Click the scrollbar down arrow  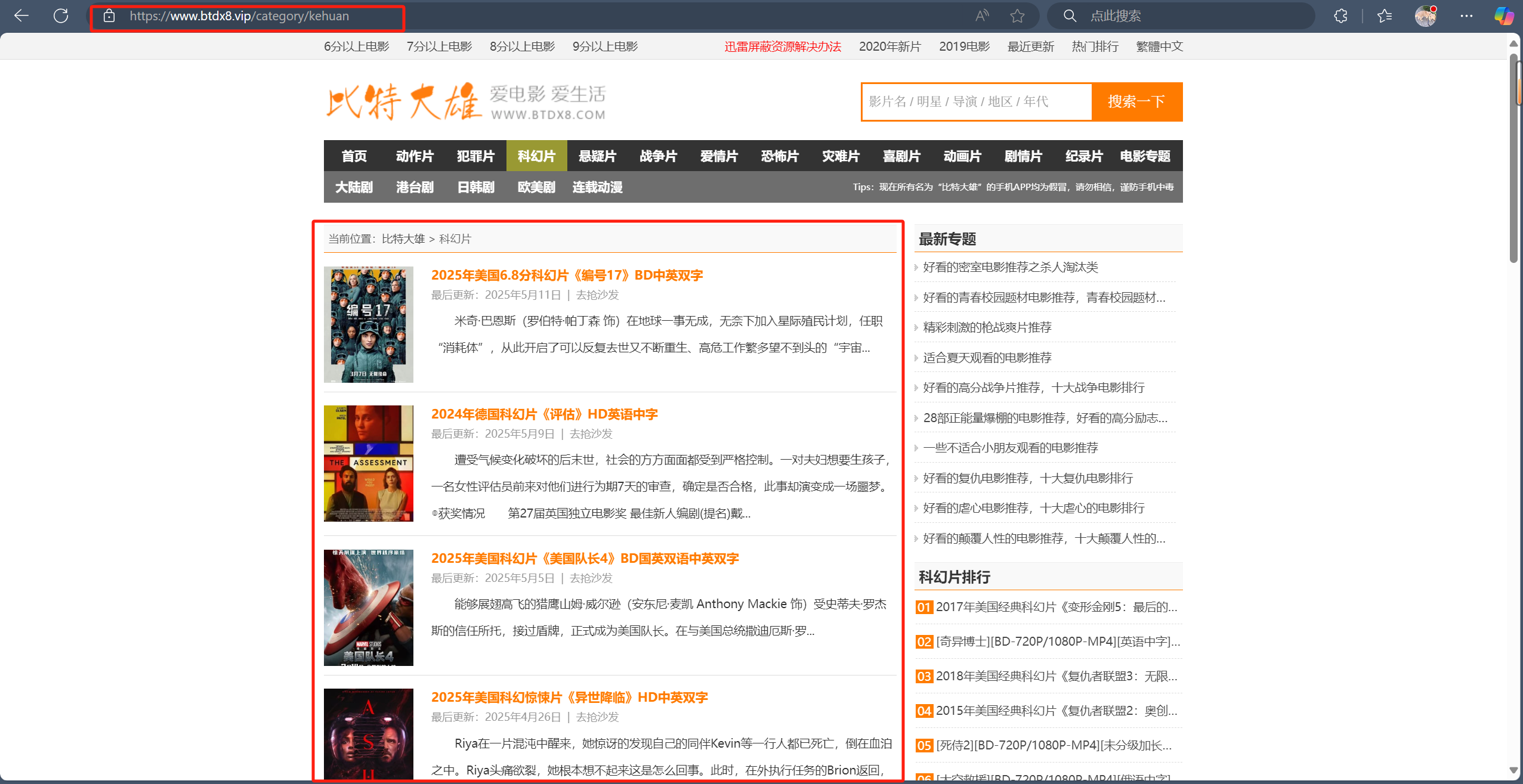1513,770
